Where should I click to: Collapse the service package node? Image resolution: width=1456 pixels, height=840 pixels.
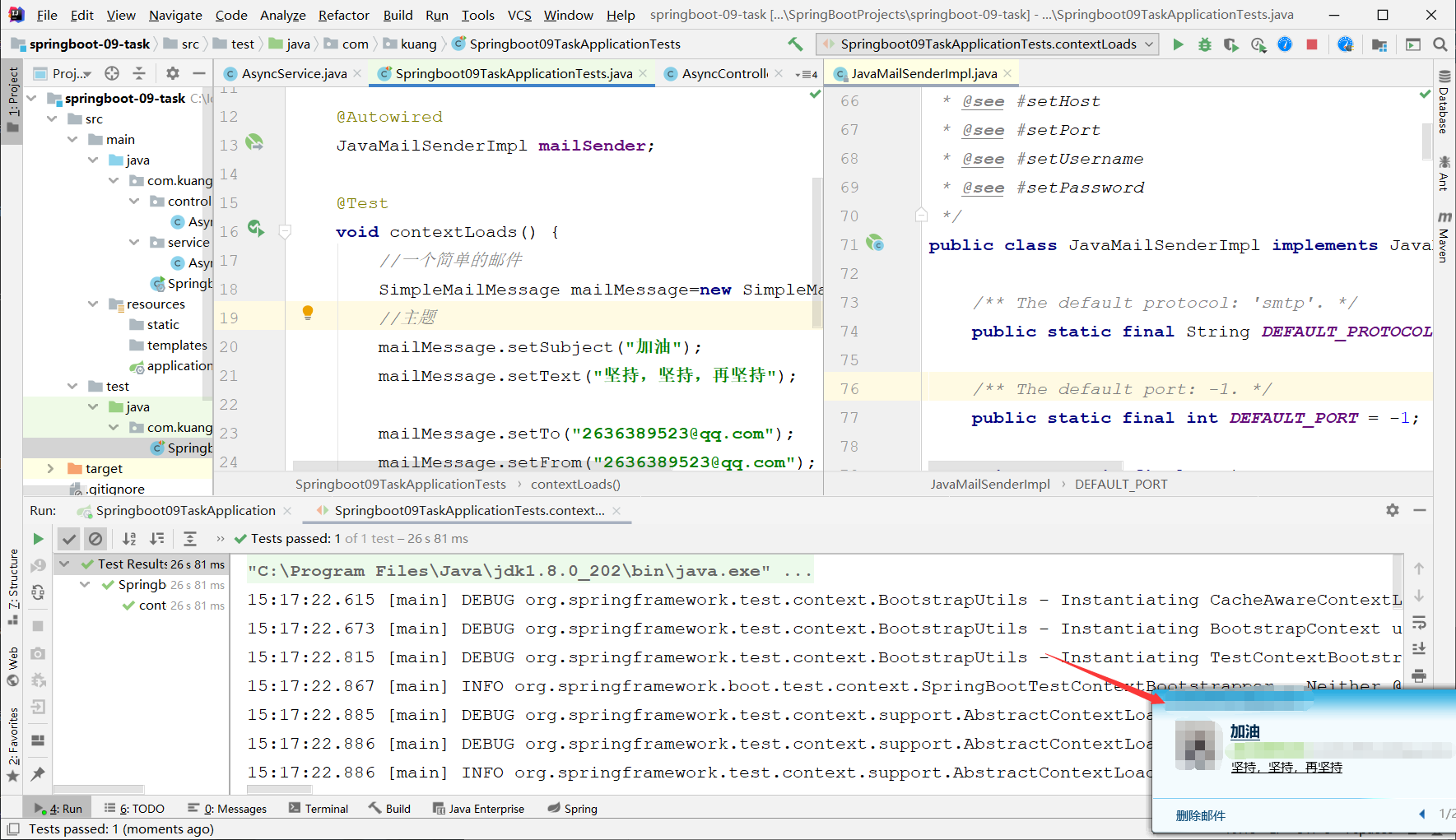pos(134,243)
